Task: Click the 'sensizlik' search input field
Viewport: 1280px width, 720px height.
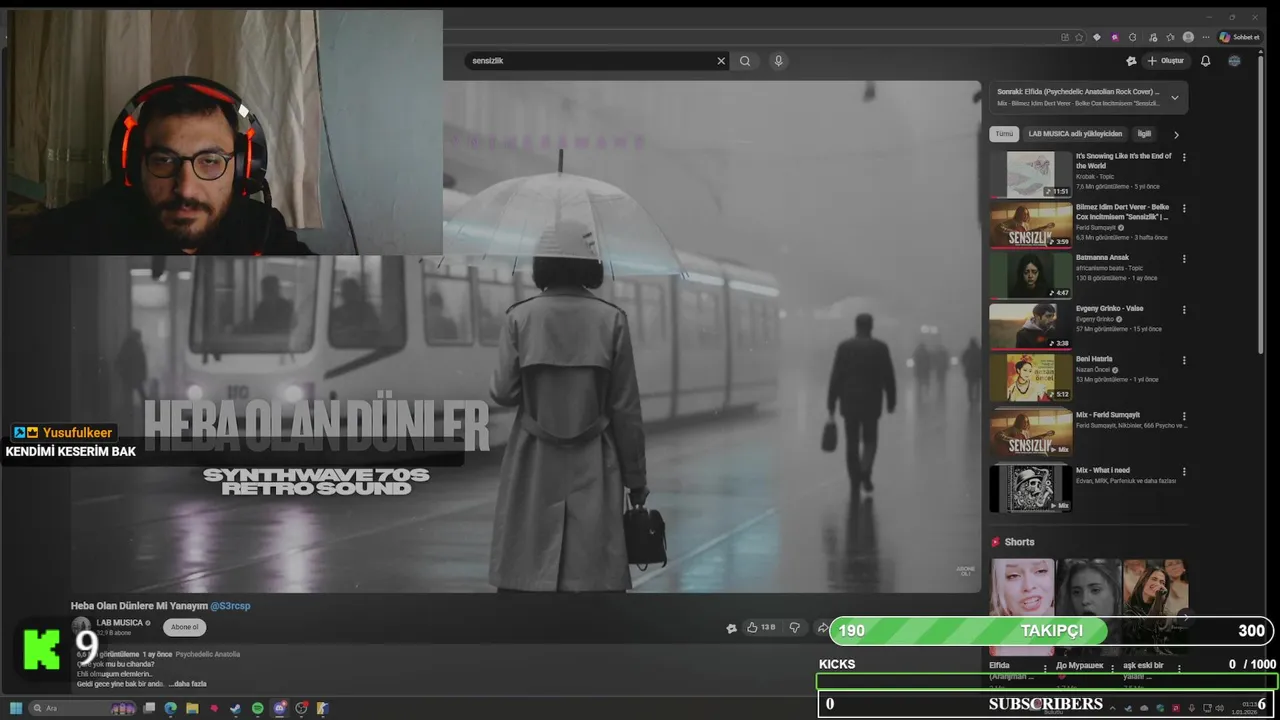Action: point(590,61)
